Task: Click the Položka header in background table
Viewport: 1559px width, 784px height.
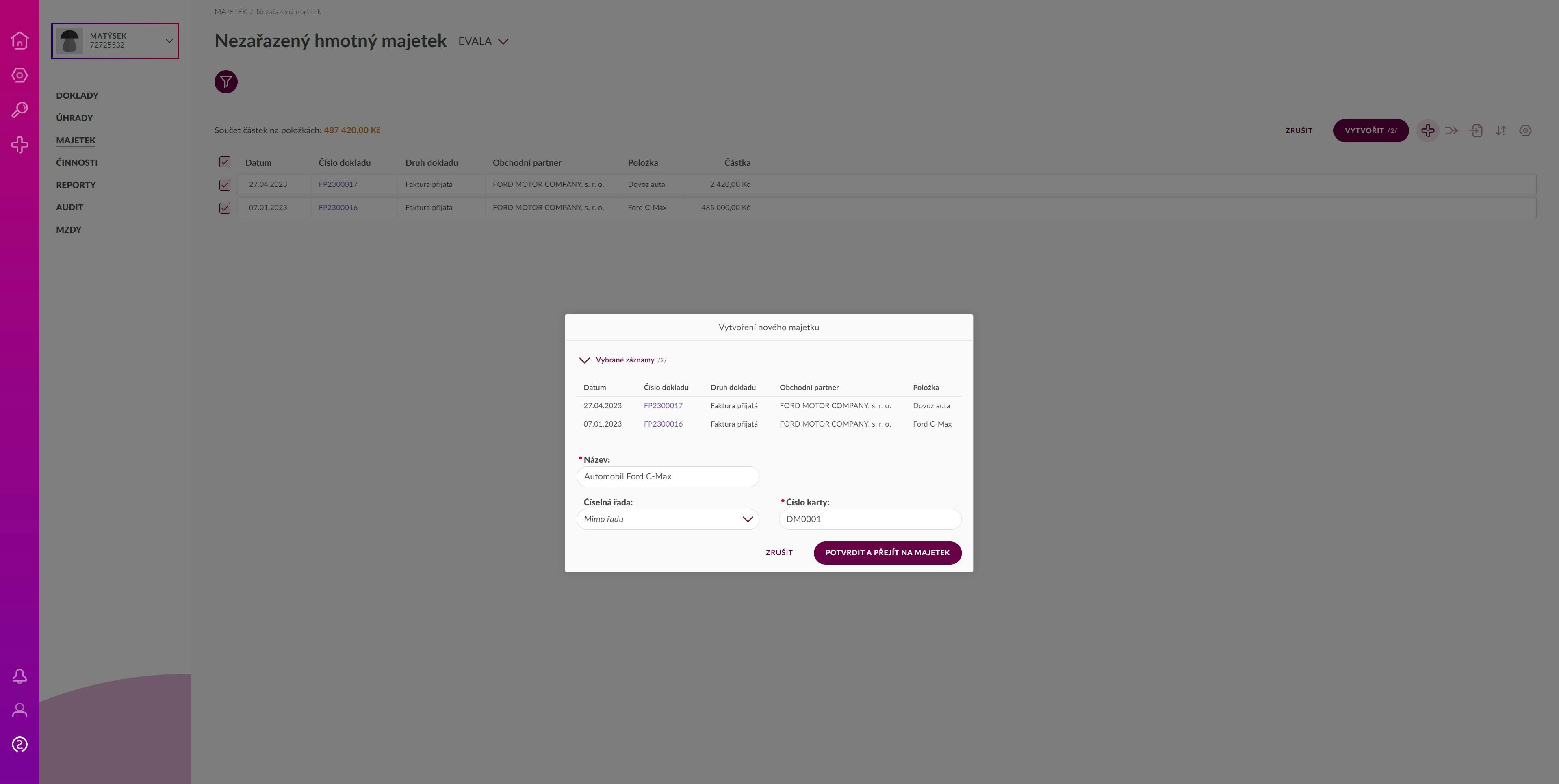Action: (643, 163)
